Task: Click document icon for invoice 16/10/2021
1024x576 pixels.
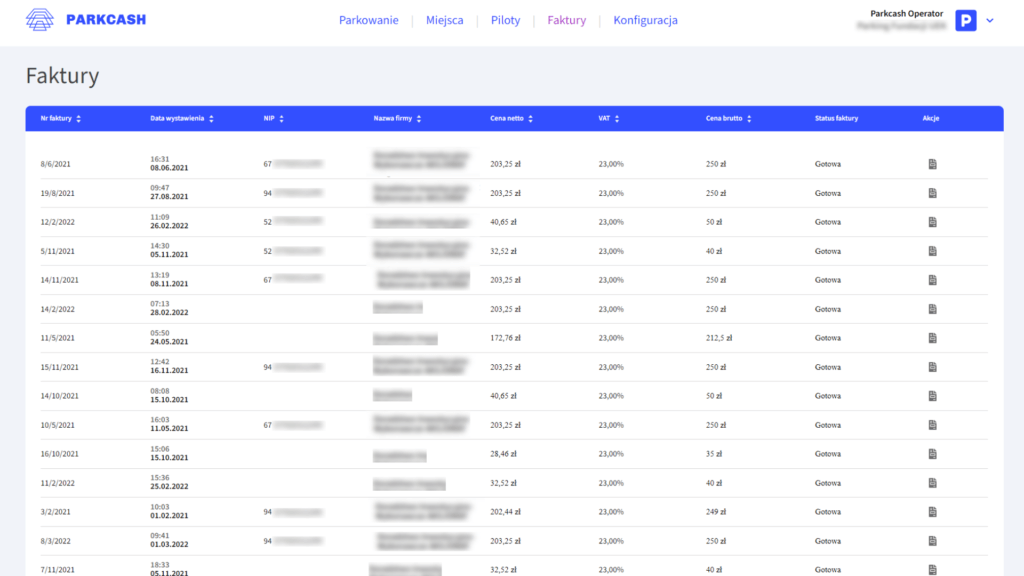Action: (932, 454)
